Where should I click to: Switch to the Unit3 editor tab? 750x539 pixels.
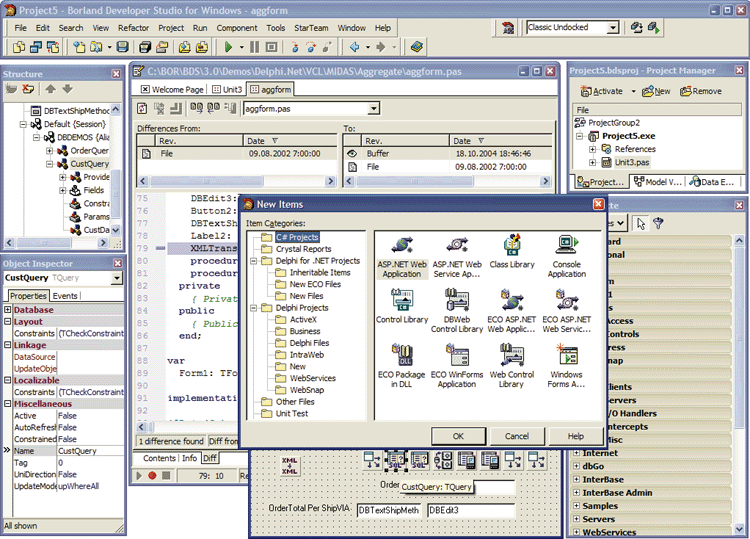(227, 89)
